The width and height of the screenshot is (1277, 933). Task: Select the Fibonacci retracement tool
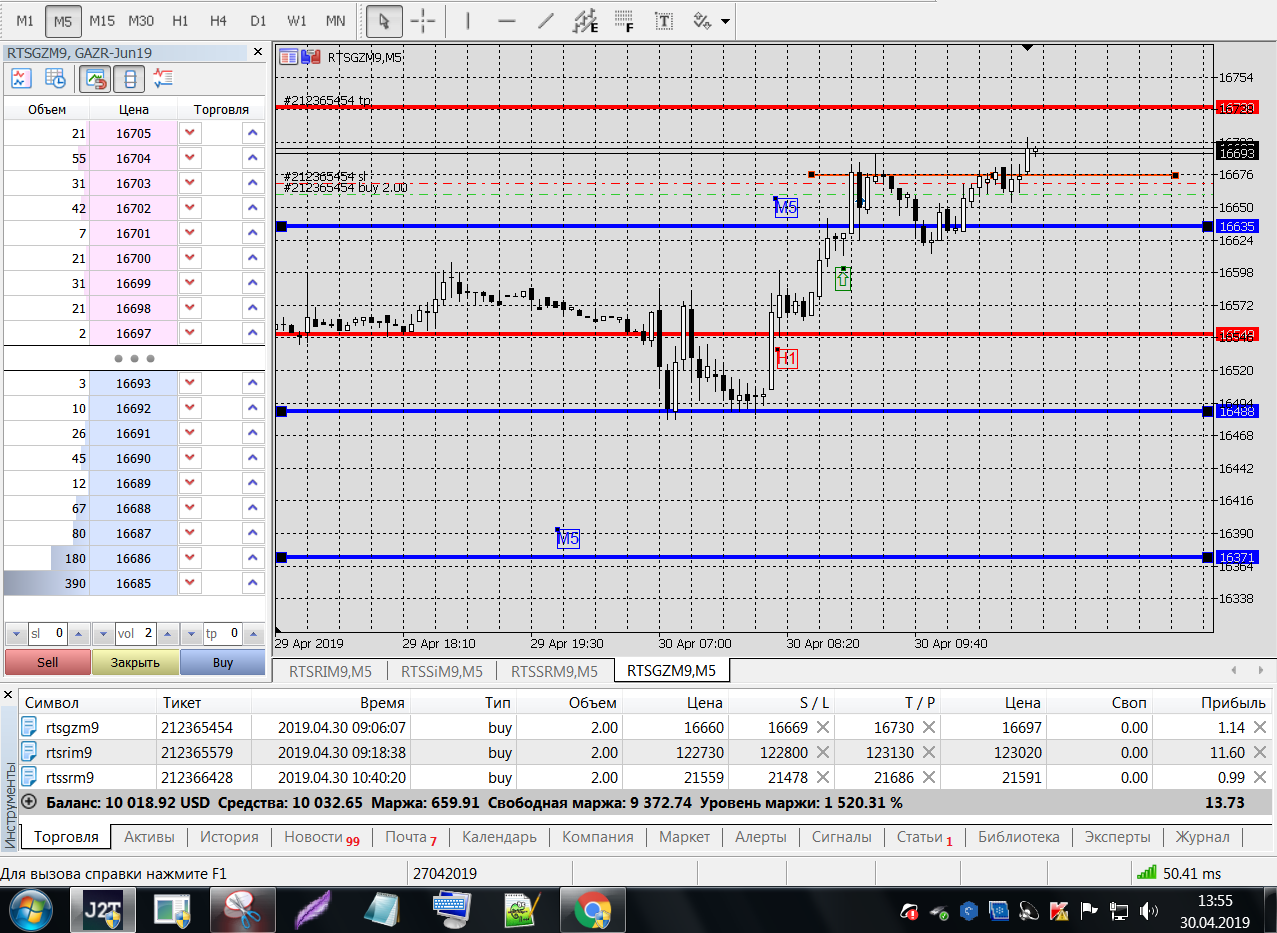pos(624,20)
